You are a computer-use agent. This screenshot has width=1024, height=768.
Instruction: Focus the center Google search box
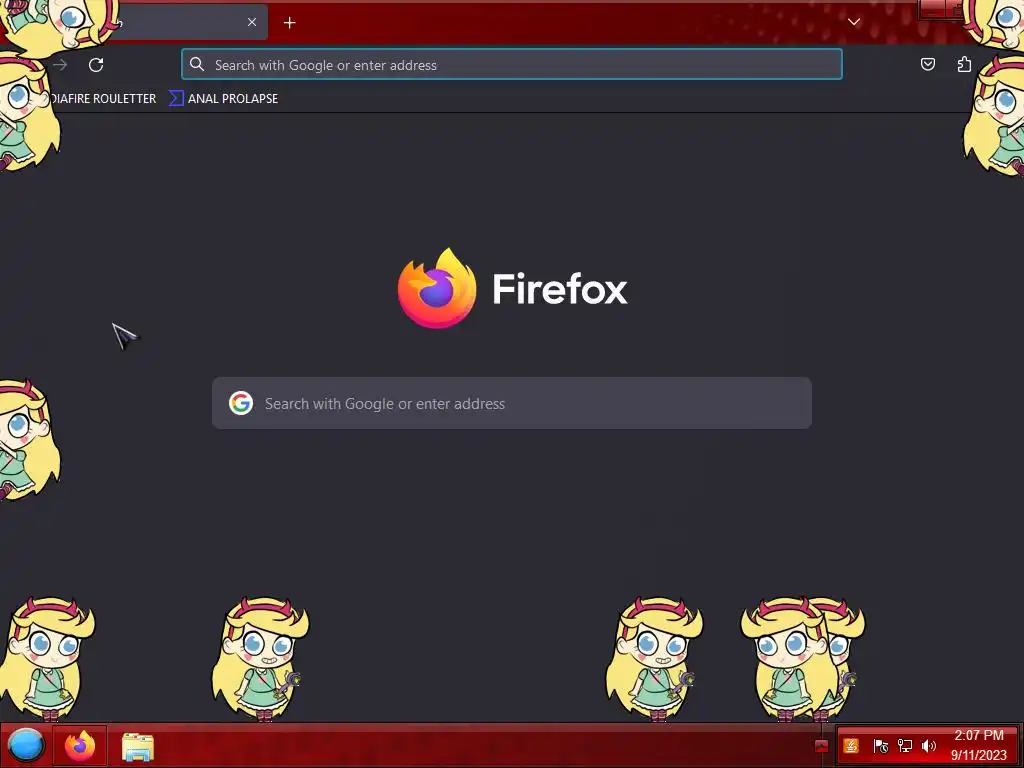512,404
